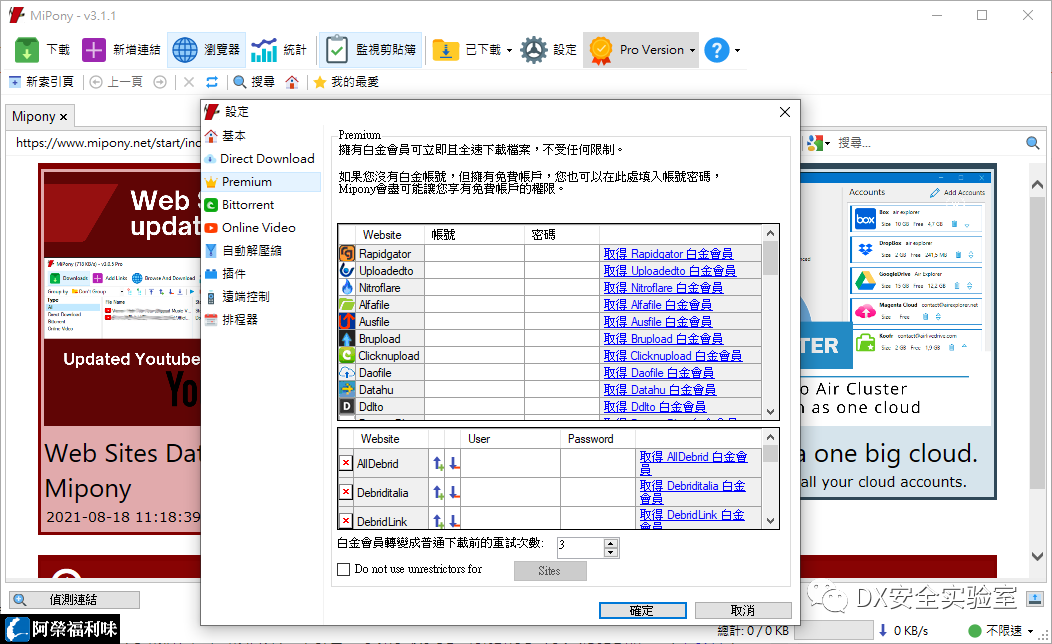Select the 遠端控制 remote control category

[x=262, y=297]
